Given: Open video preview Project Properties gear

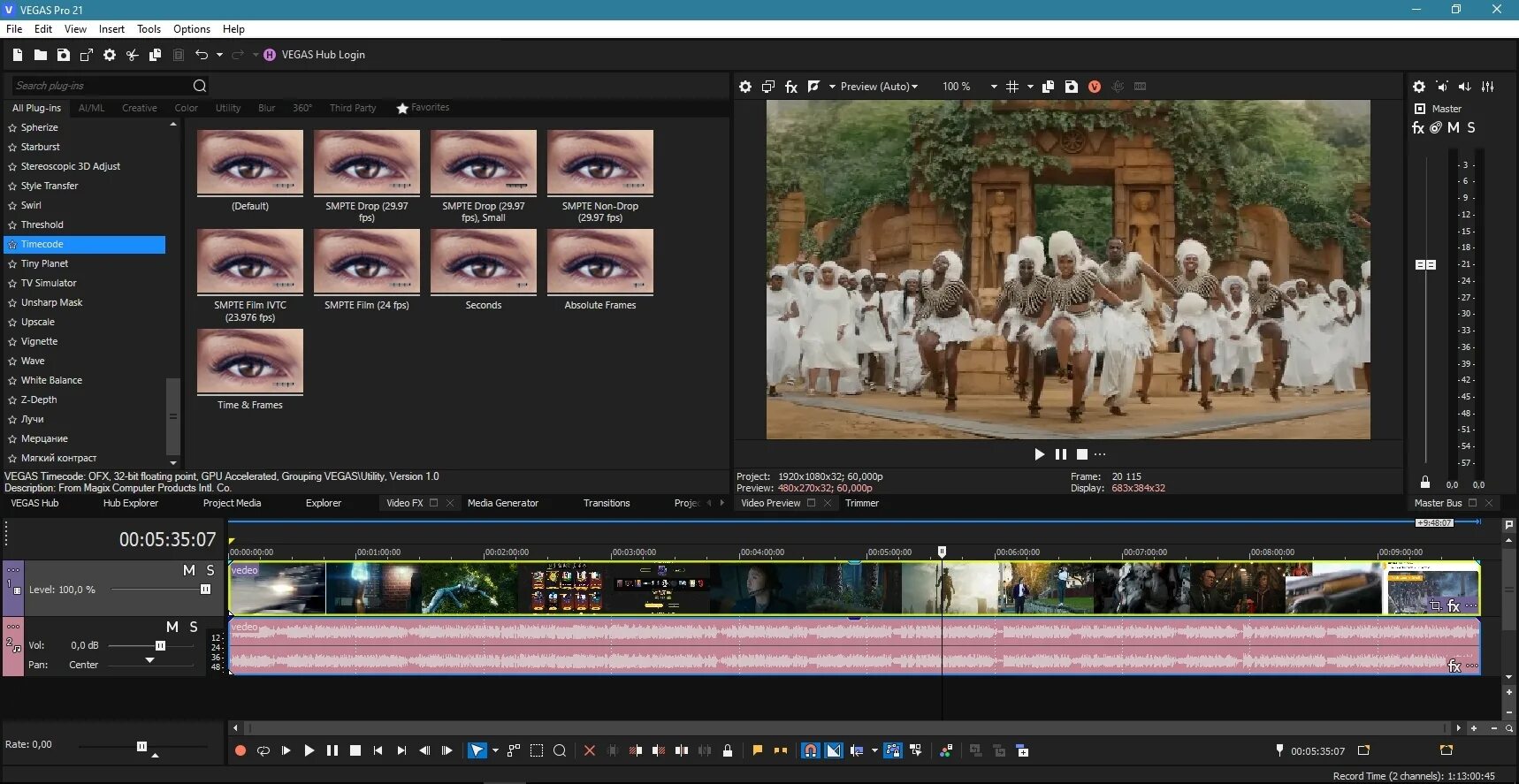Looking at the screenshot, I should coord(745,87).
